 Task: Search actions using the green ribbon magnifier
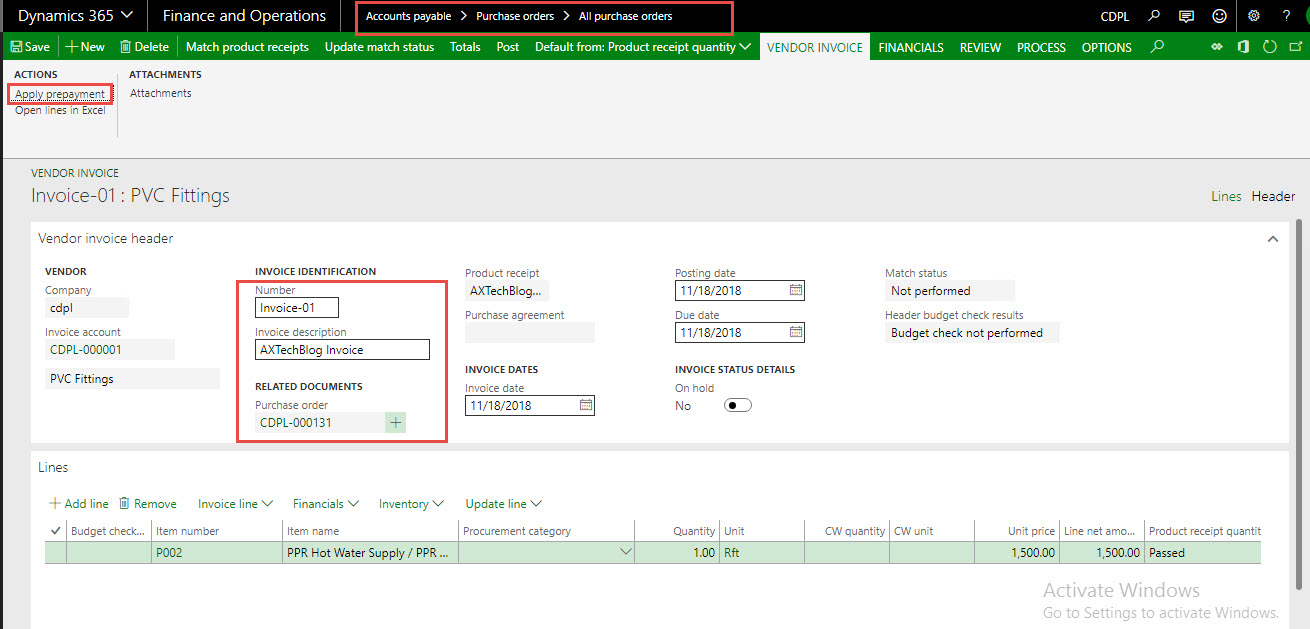click(1157, 47)
